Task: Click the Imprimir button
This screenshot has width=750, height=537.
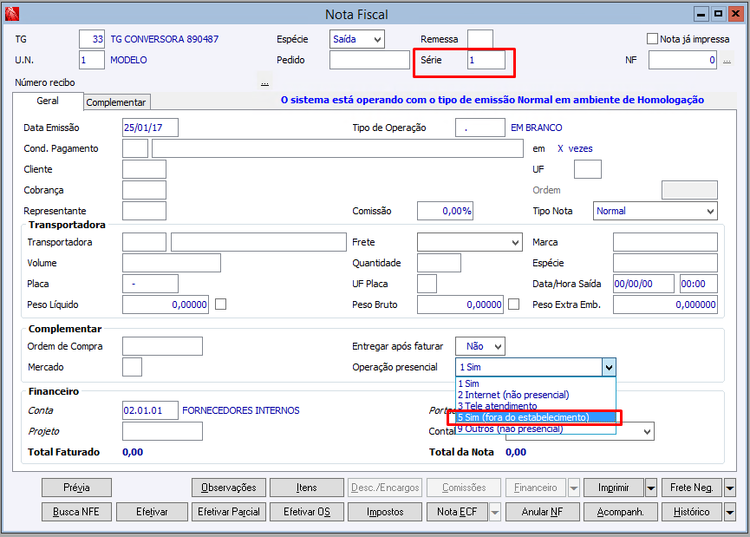Action: point(614,488)
